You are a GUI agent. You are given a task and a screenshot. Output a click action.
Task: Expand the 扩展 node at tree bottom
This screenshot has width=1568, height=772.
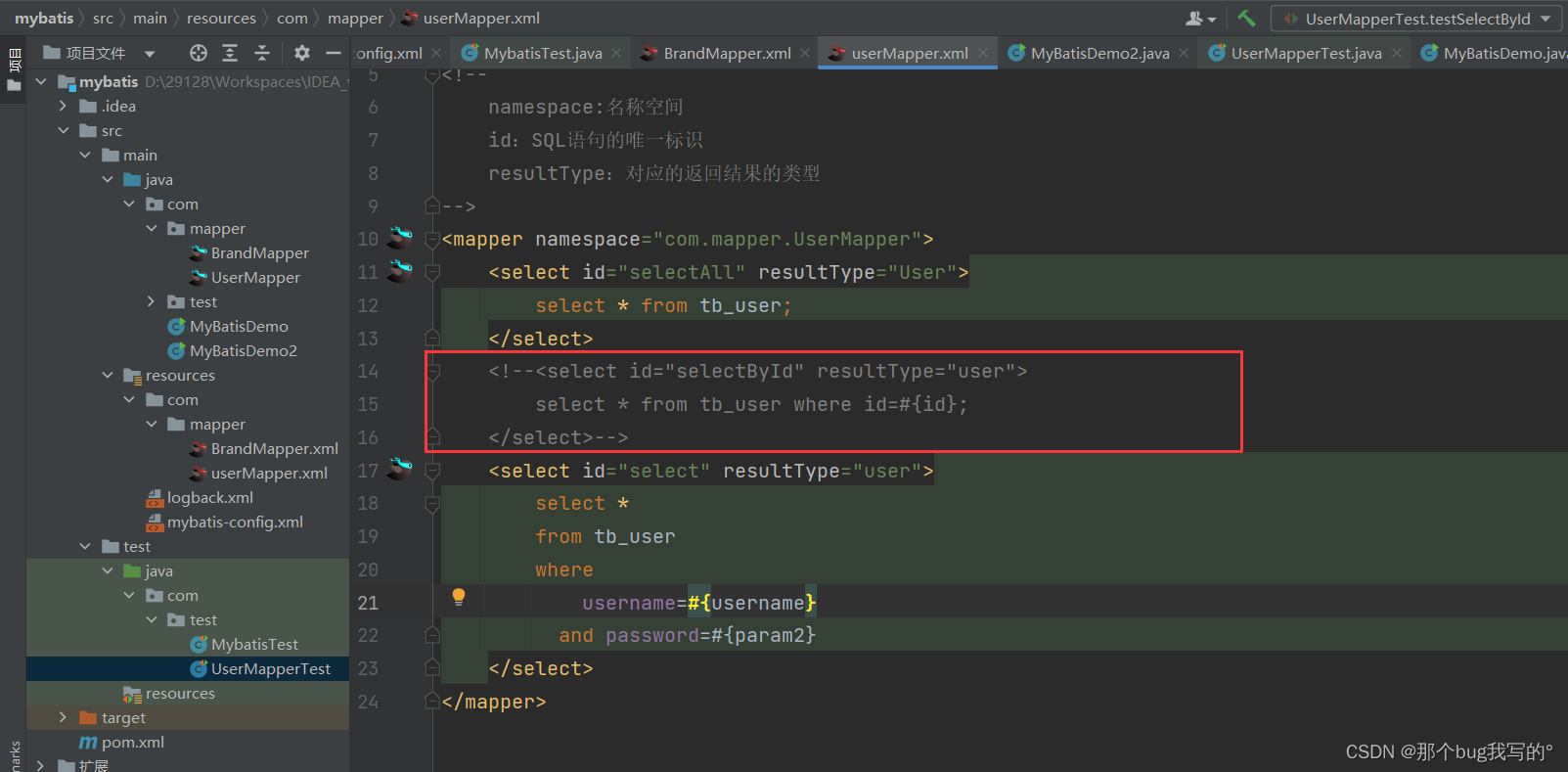click(41, 765)
